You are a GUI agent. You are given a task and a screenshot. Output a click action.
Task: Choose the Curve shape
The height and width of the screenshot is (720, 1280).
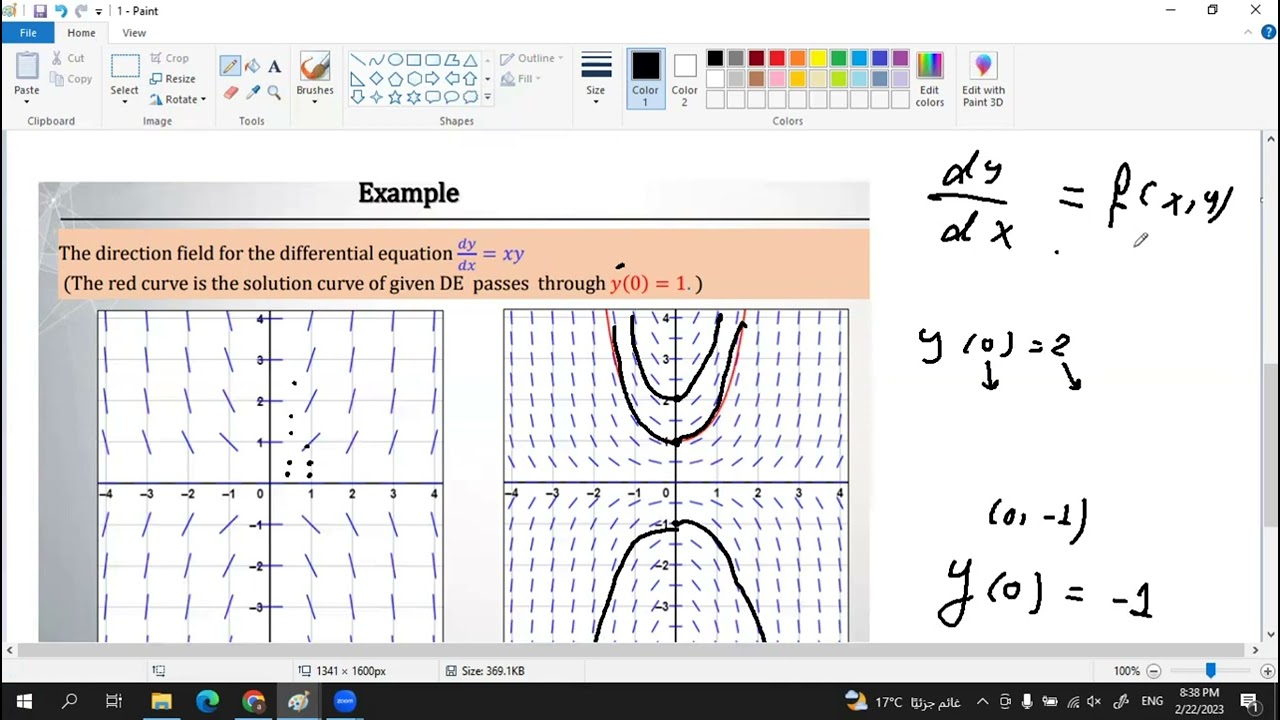click(x=376, y=60)
